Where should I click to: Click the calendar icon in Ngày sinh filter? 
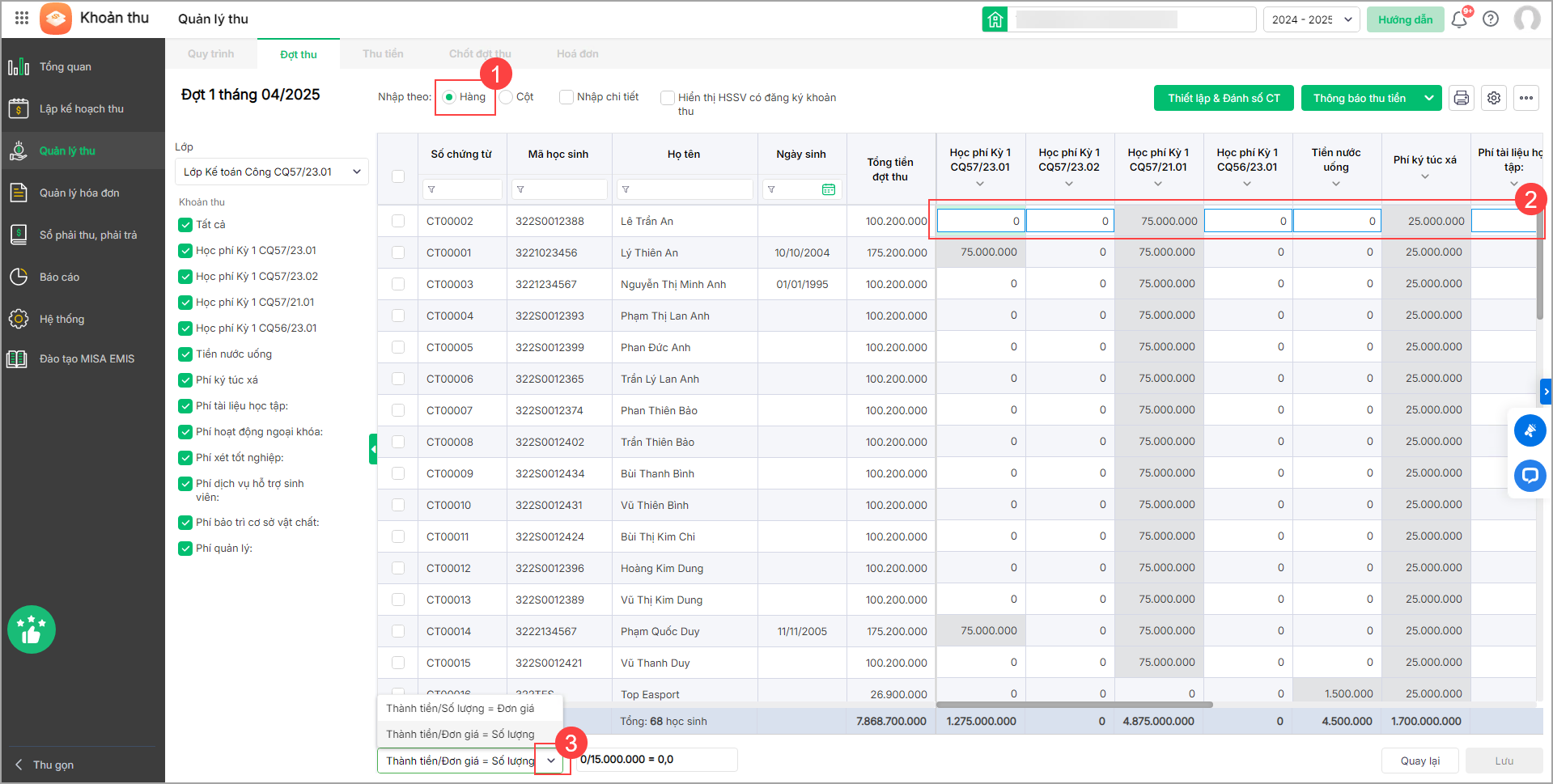pos(828,189)
